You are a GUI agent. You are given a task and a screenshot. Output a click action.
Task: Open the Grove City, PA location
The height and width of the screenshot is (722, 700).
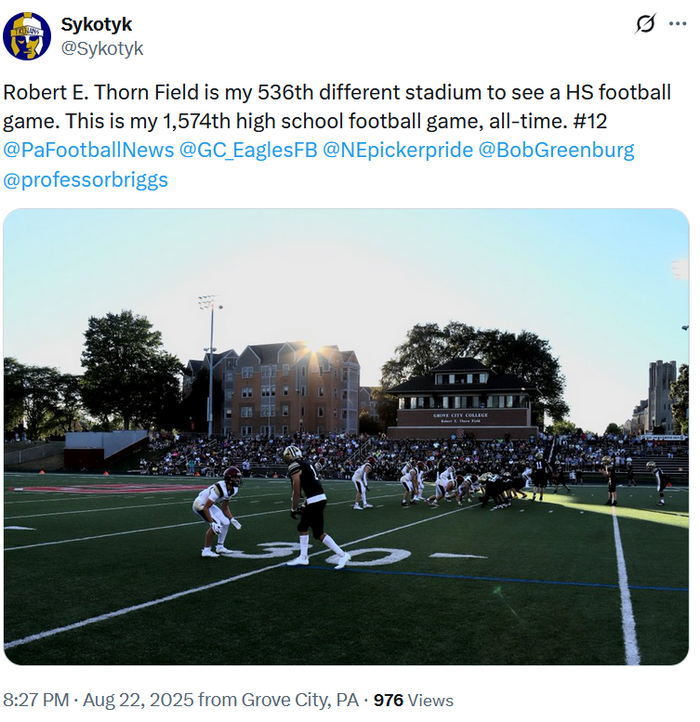(300, 700)
